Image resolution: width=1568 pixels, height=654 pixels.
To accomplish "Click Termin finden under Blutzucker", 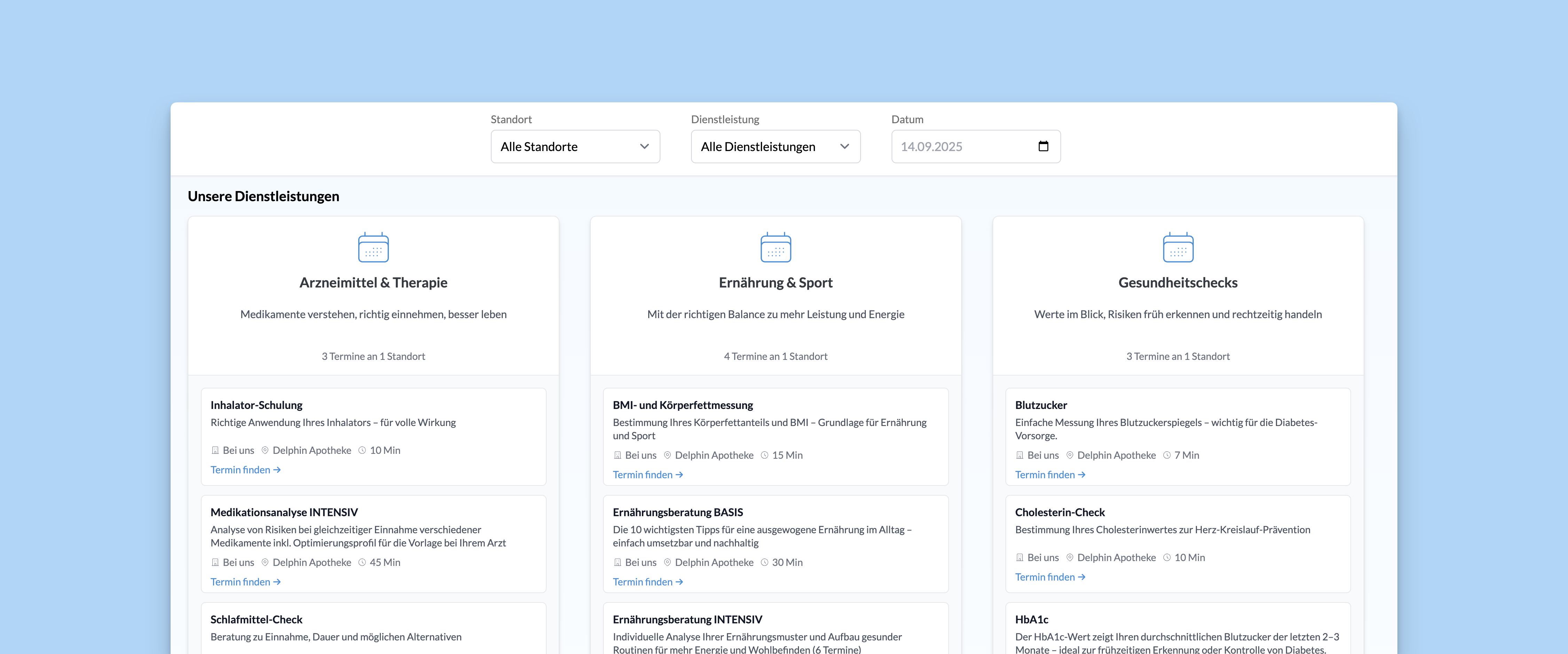I will [x=1050, y=474].
